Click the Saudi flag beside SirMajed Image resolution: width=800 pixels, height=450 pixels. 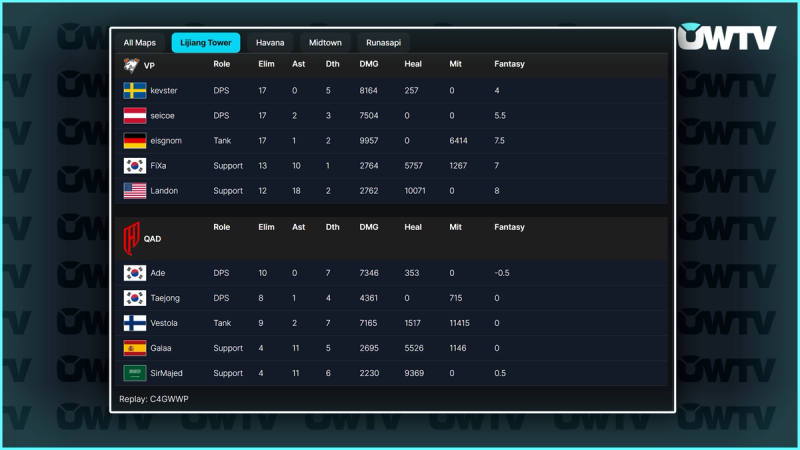click(135, 373)
